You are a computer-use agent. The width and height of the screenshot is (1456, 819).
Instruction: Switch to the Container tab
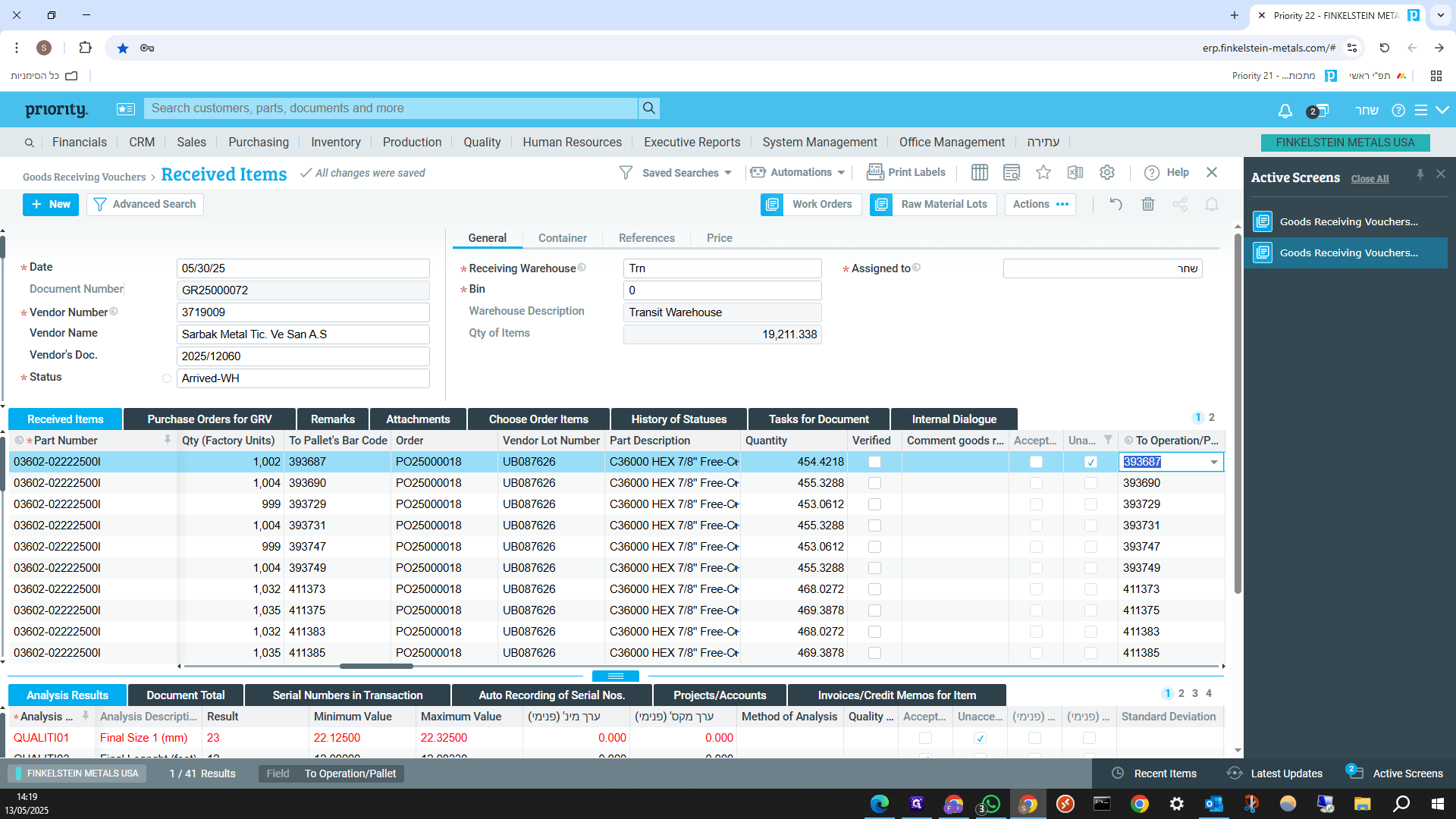562,238
